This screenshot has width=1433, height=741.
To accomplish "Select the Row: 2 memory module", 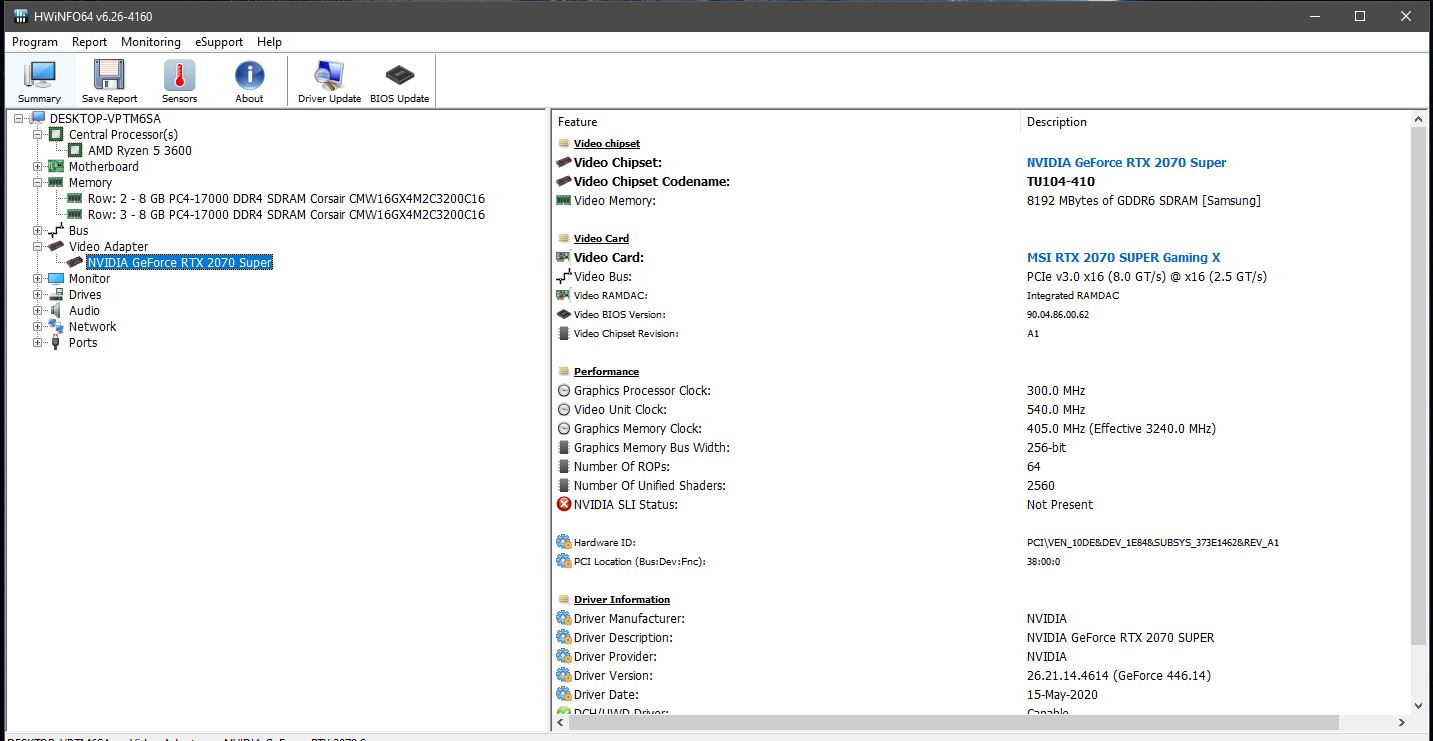I will (x=286, y=199).
